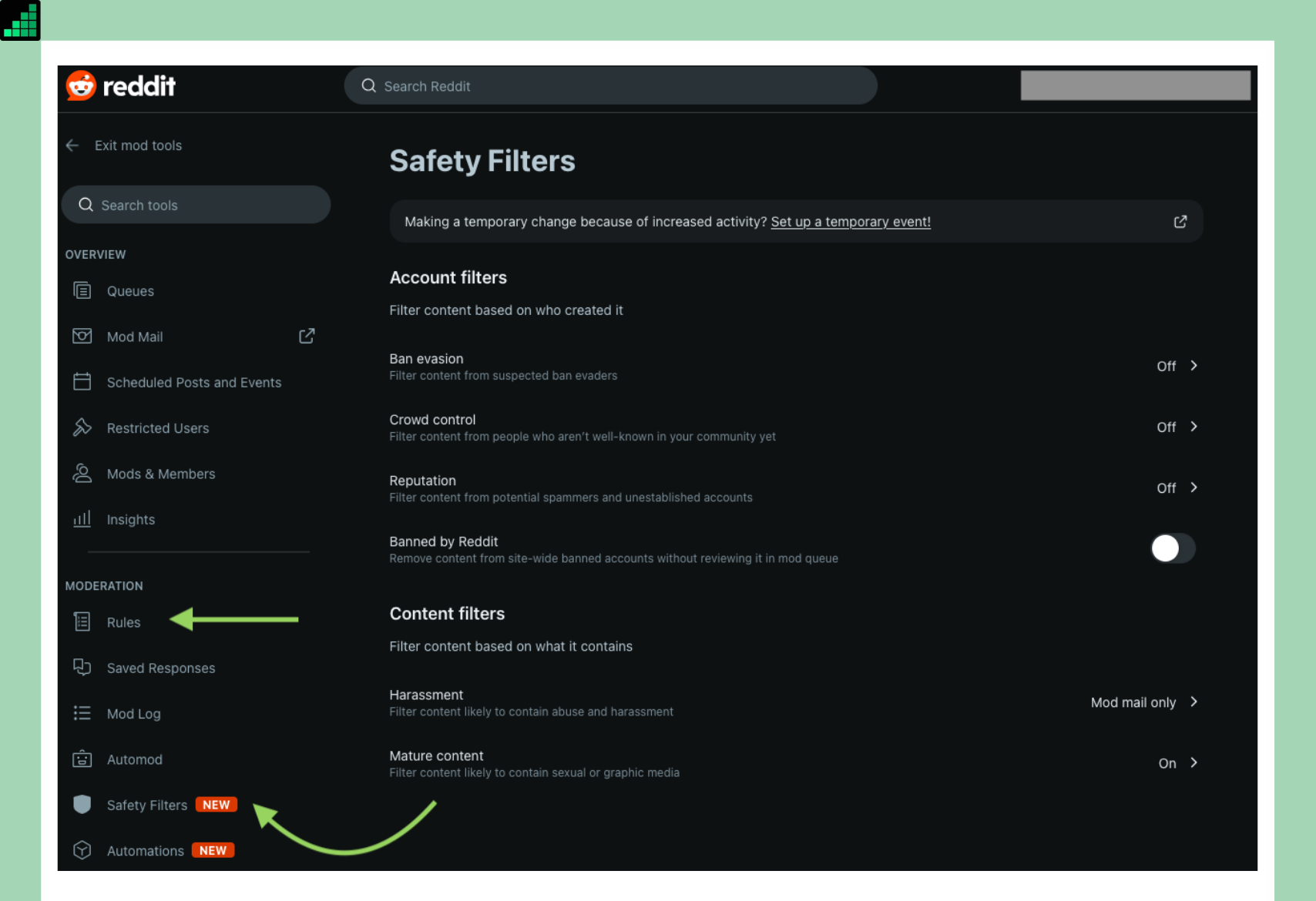1316x901 pixels.
Task: Expand Ban evasion settings chevron
Action: 1193,366
